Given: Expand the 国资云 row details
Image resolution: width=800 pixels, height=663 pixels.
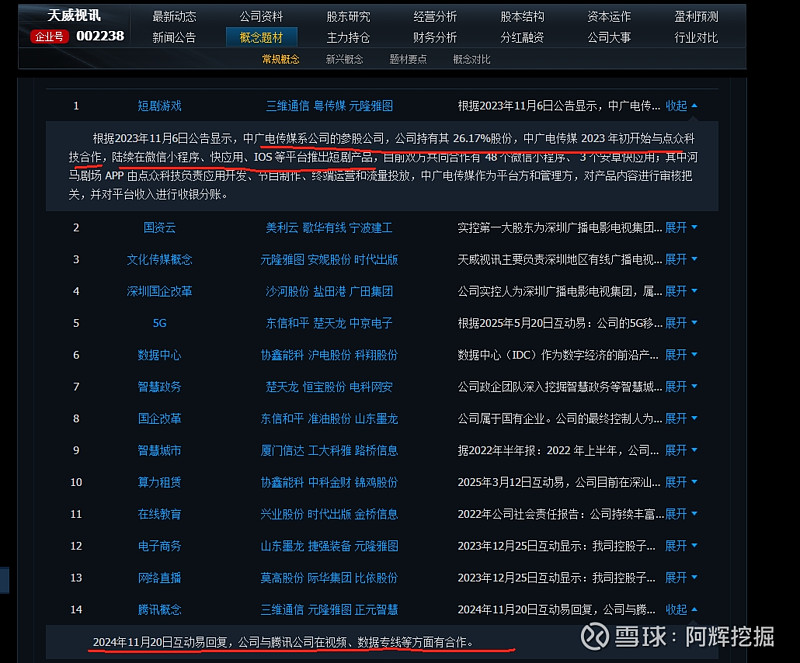Looking at the screenshot, I should [x=681, y=228].
